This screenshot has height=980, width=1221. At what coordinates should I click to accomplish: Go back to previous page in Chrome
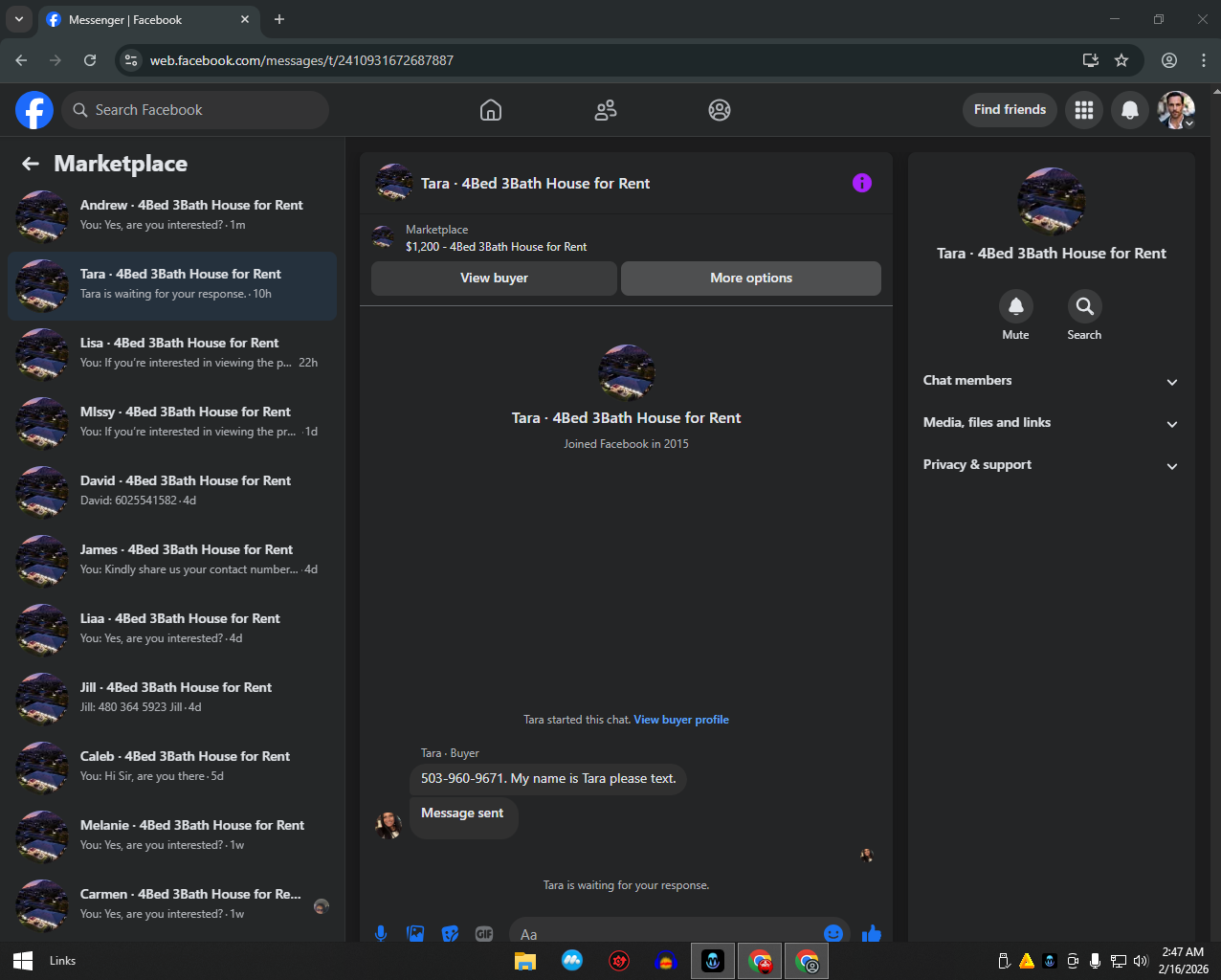[21, 60]
